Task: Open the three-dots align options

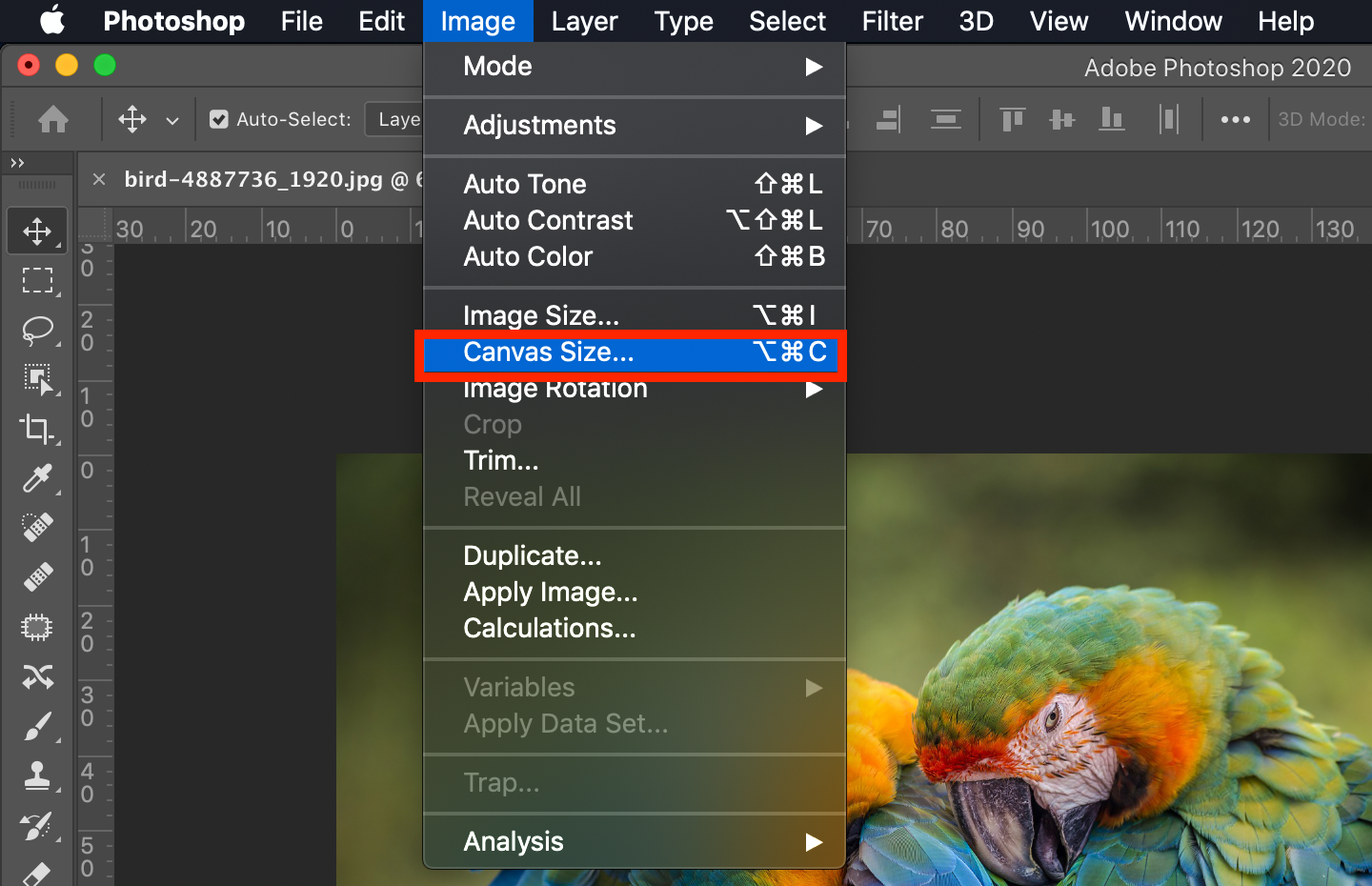Action: [x=1235, y=119]
